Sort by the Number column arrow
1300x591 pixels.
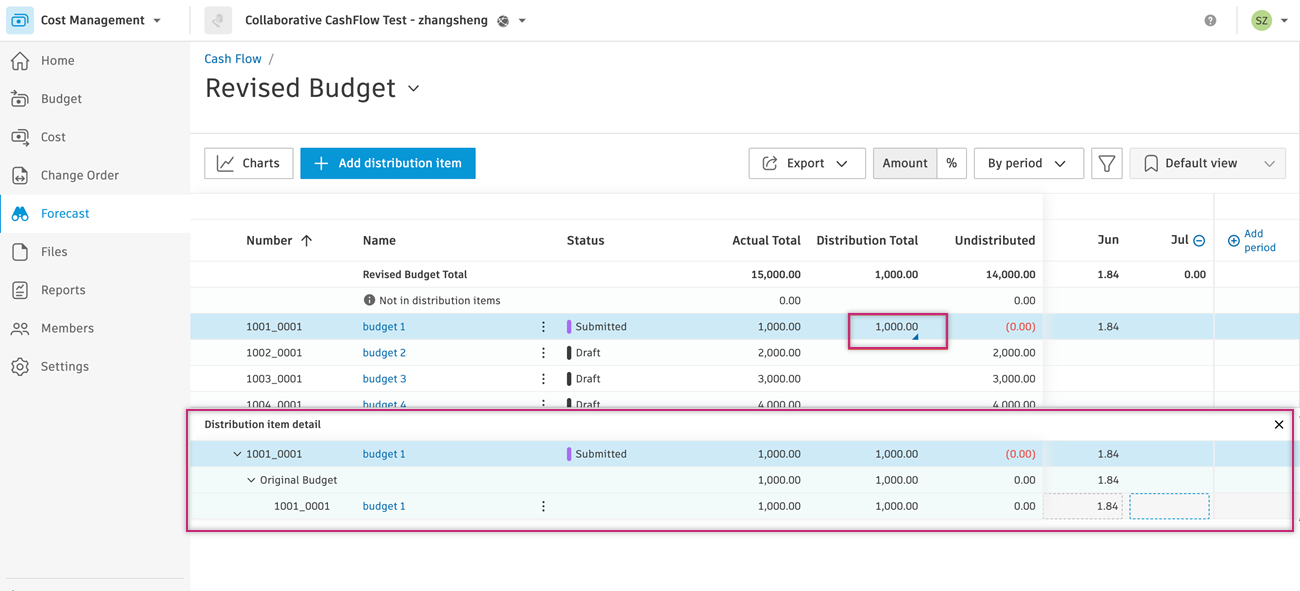click(307, 241)
